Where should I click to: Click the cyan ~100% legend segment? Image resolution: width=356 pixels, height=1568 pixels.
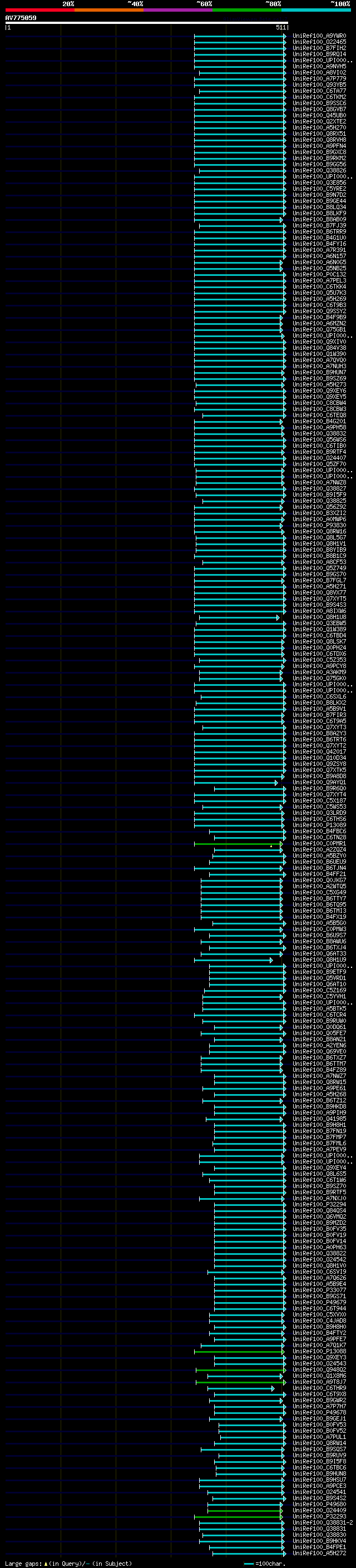[x=316, y=10]
